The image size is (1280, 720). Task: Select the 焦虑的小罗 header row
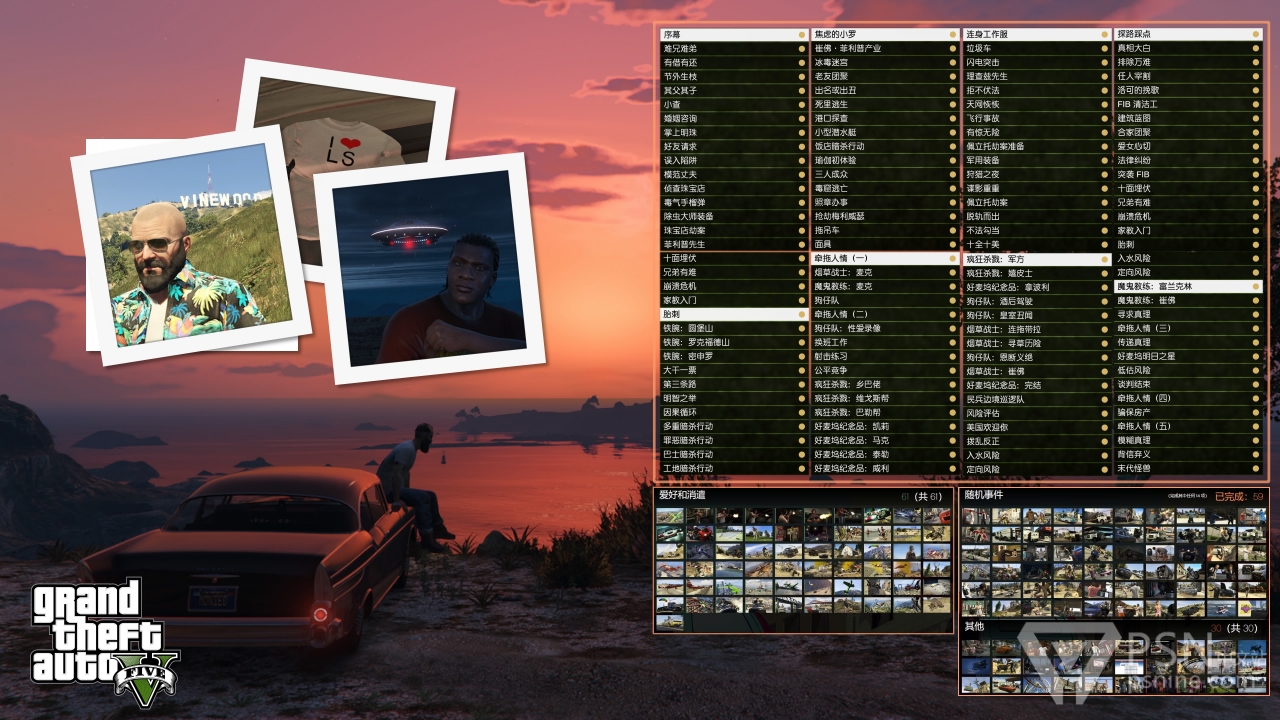tap(885, 34)
